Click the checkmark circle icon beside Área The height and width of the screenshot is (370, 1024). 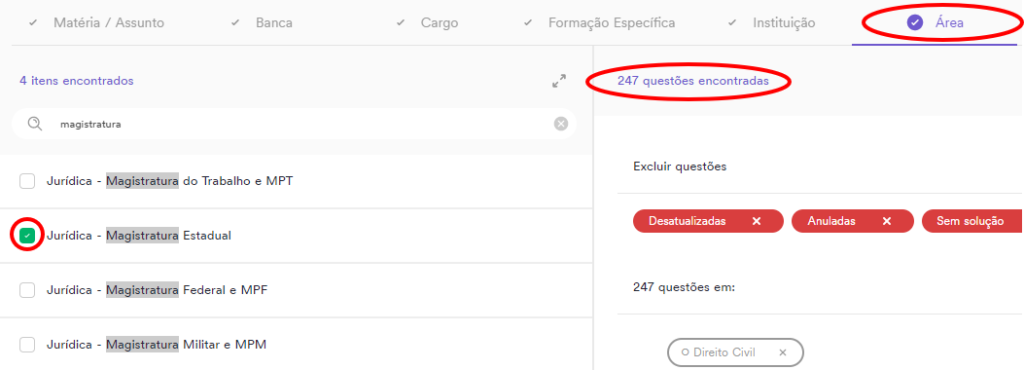point(915,23)
